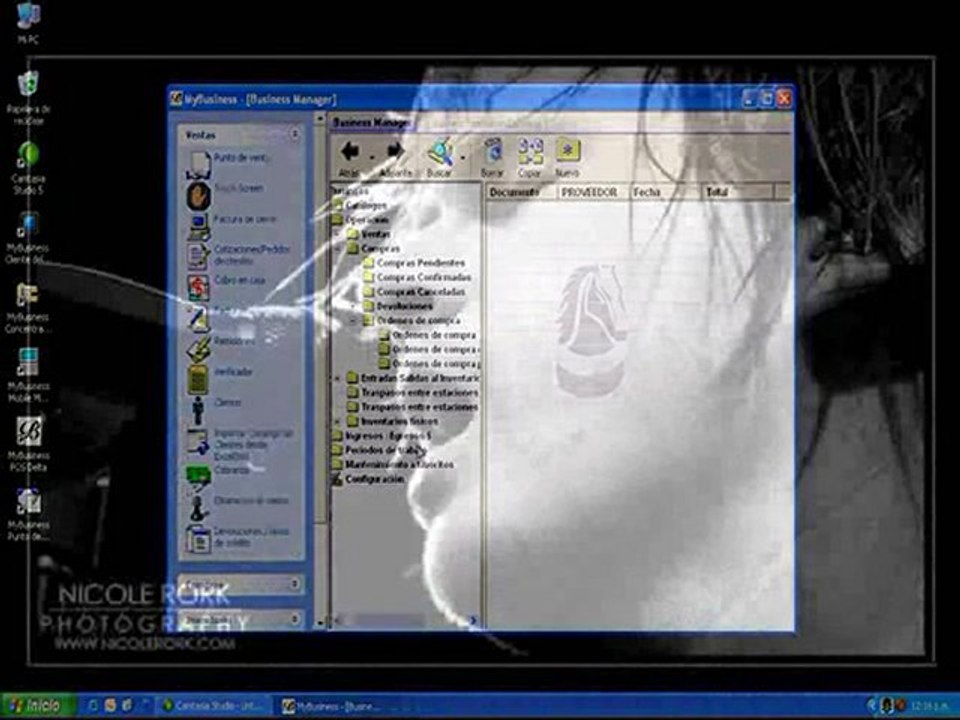The width and height of the screenshot is (960, 720).
Task: Select MyBusiness Mobile desktop icon
Action: (x=28, y=375)
